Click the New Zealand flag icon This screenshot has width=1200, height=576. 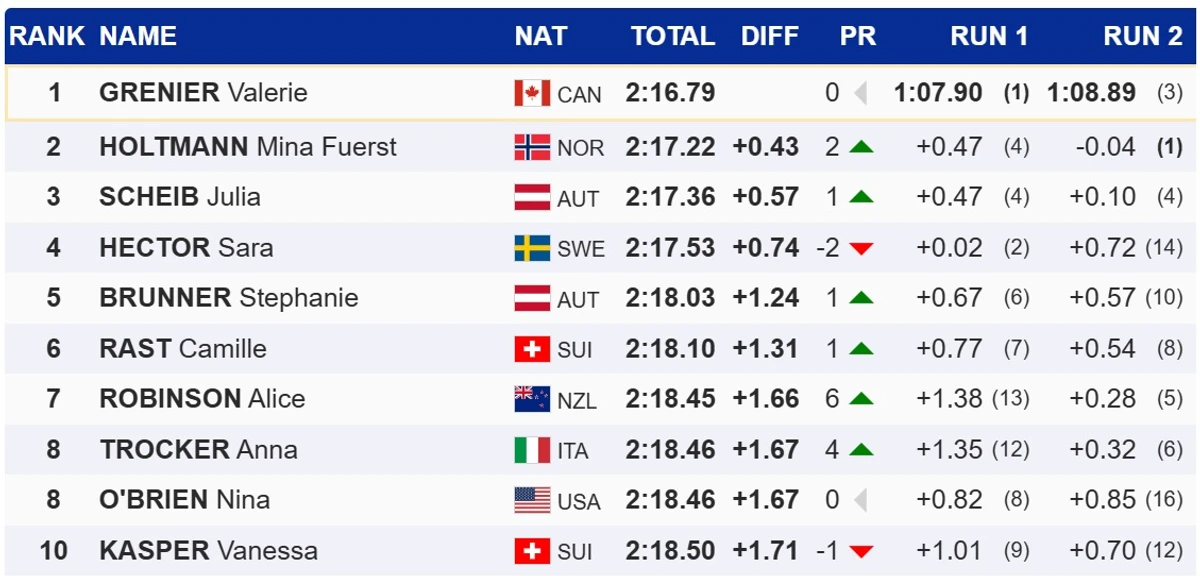[532, 399]
